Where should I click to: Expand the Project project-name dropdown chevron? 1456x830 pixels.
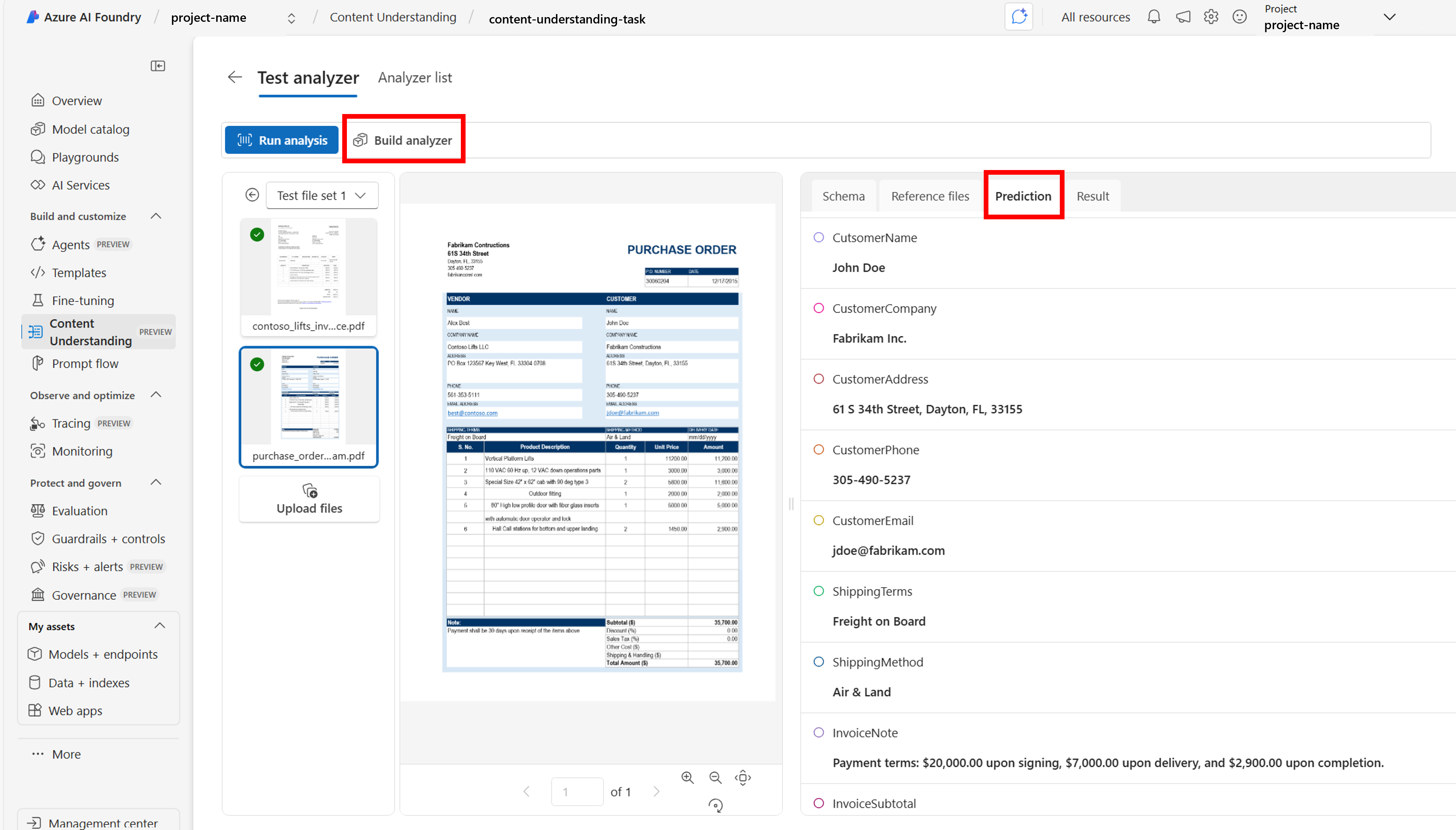click(1389, 17)
